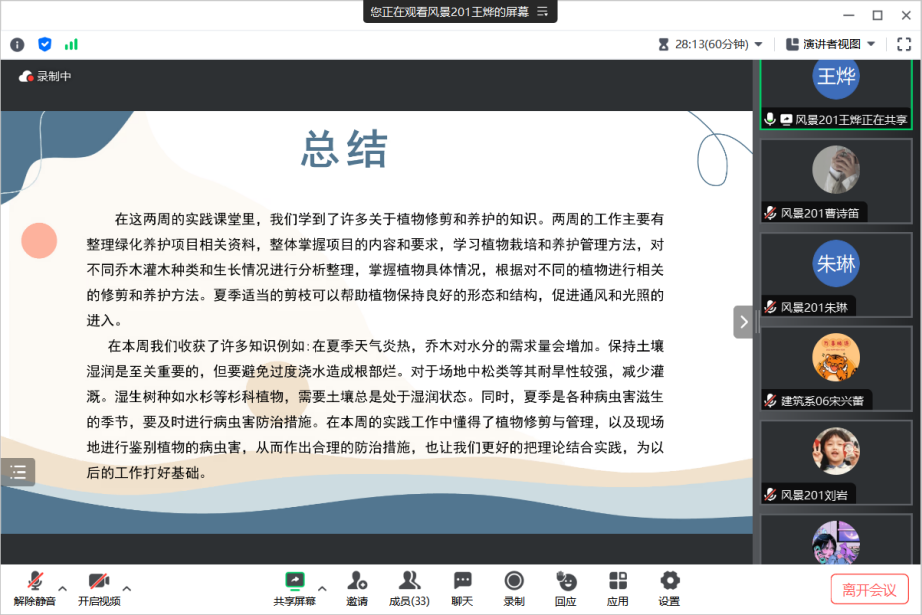Open the 聊天 chat panel
This screenshot has height=615, width=922.
(462, 588)
